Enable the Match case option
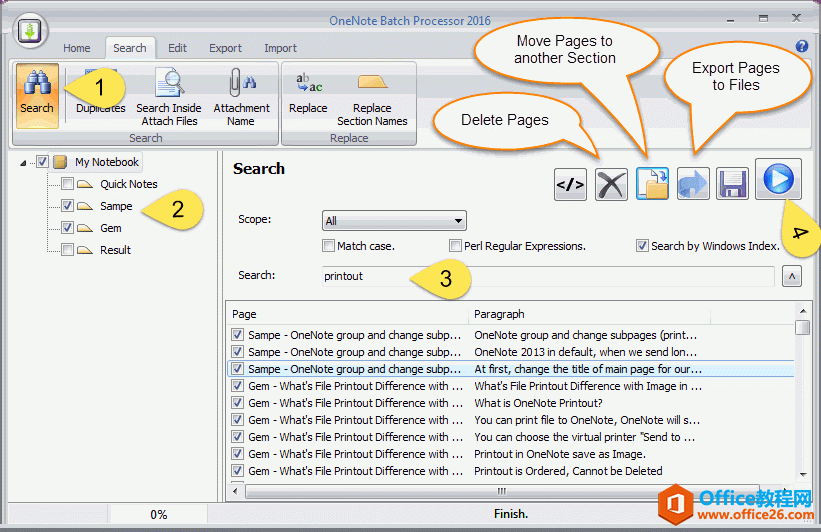The width and height of the screenshot is (821, 532). [x=328, y=246]
